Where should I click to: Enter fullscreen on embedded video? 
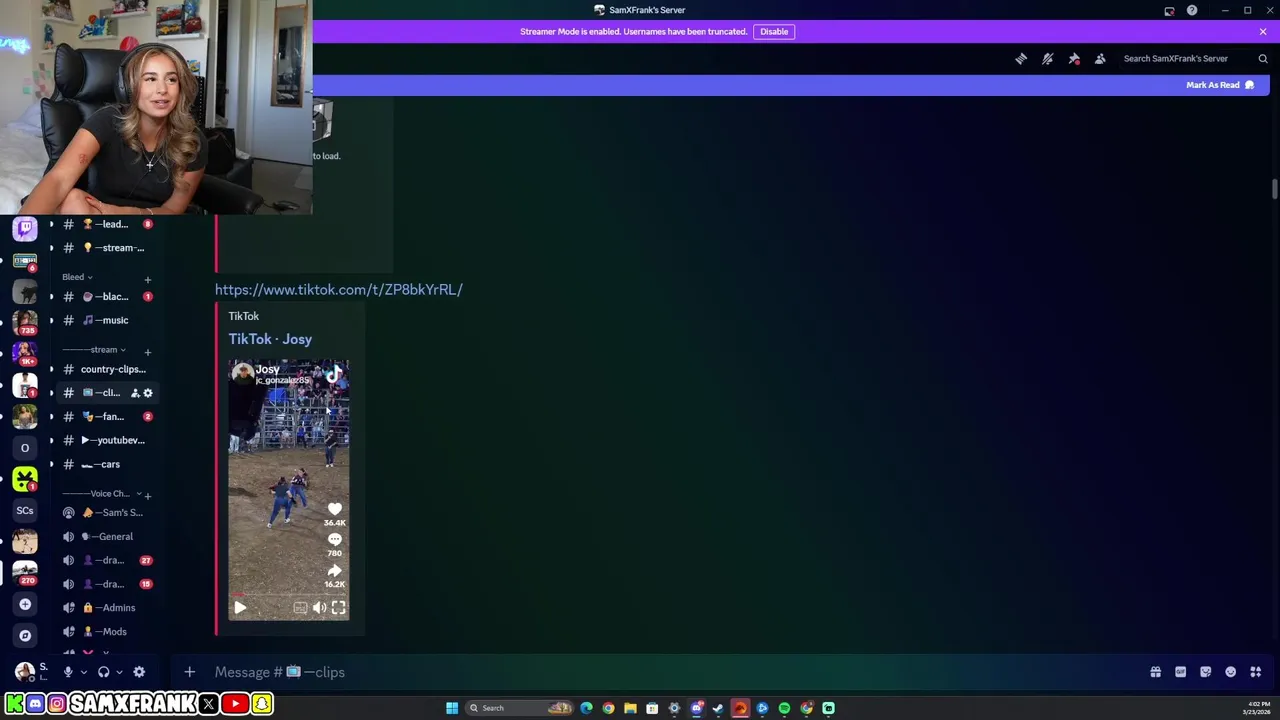coord(338,607)
